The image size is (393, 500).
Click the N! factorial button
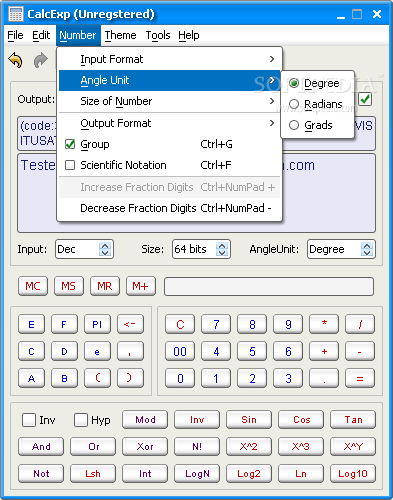(197, 446)
